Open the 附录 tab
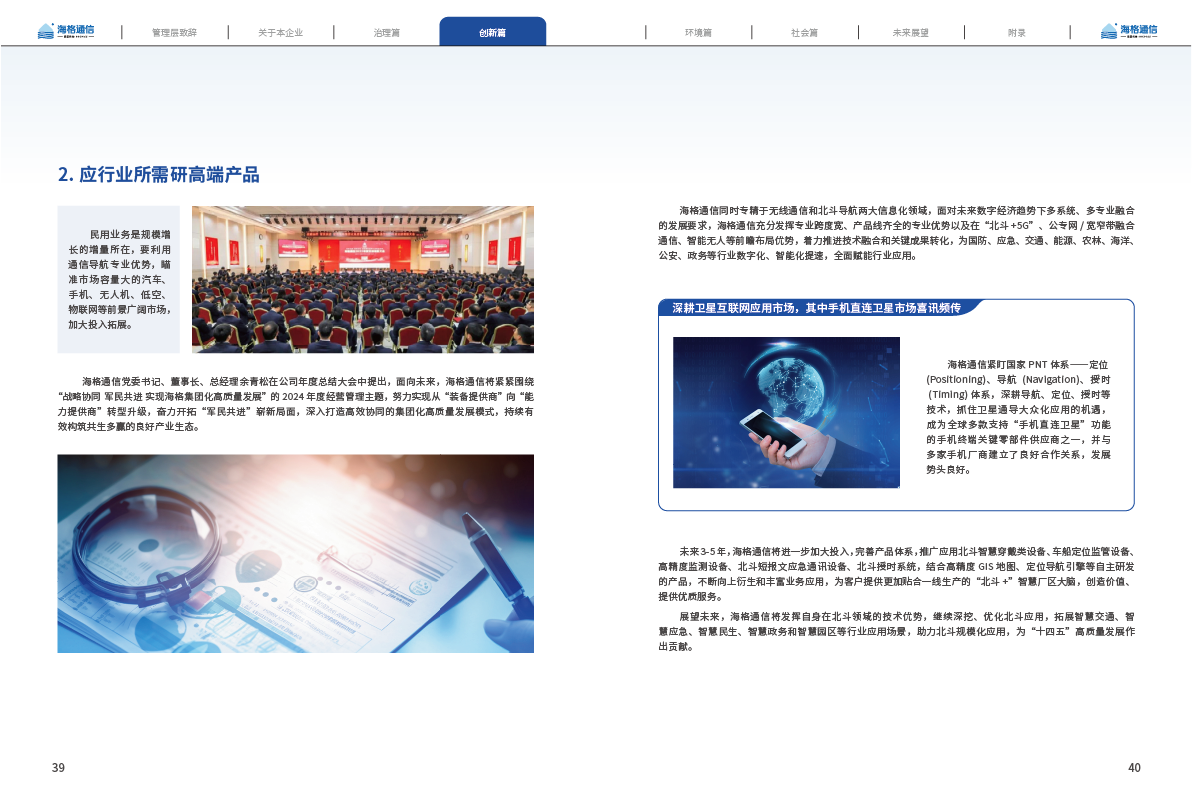This screenshot has width=1192, height=809. (x=1016, y=33)
